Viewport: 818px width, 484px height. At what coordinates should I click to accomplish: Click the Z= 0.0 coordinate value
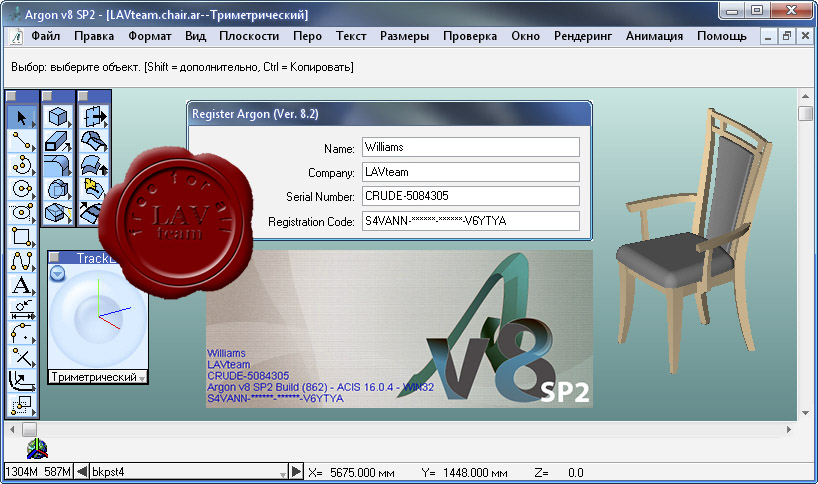click(x=576, y=473)
